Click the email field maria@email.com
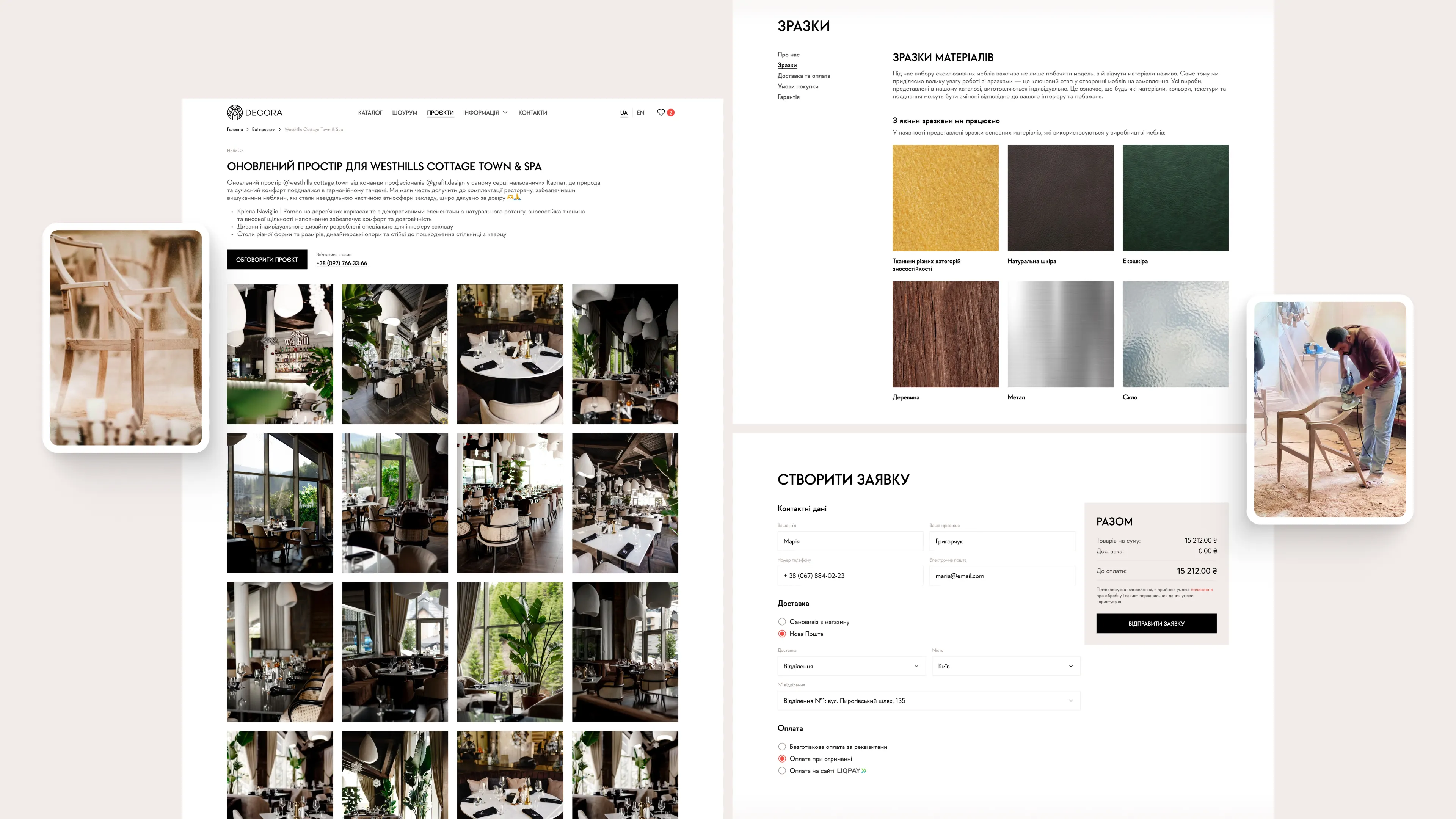1456x819 pixels. coord(1002,576)
